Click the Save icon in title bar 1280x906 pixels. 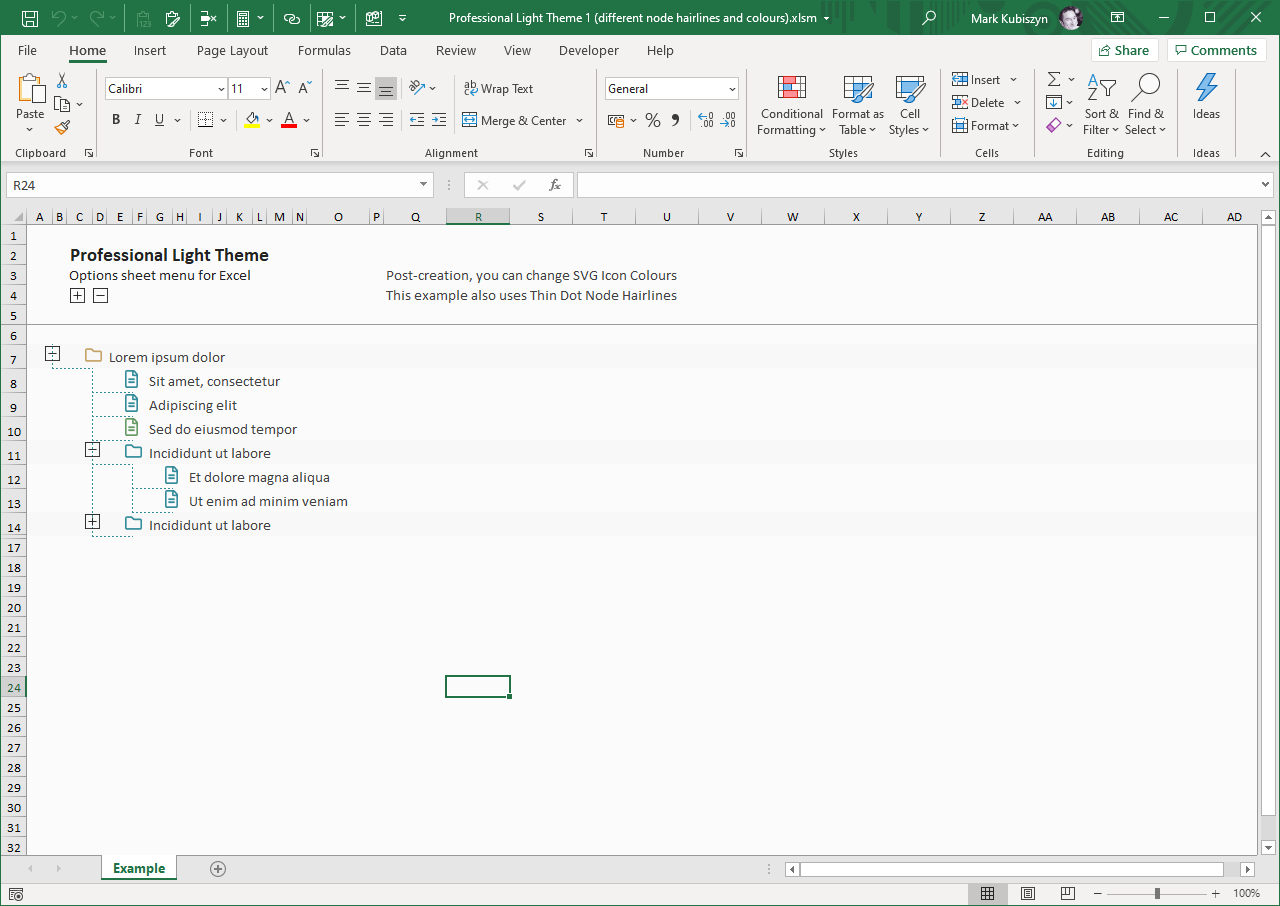(30, 18)
